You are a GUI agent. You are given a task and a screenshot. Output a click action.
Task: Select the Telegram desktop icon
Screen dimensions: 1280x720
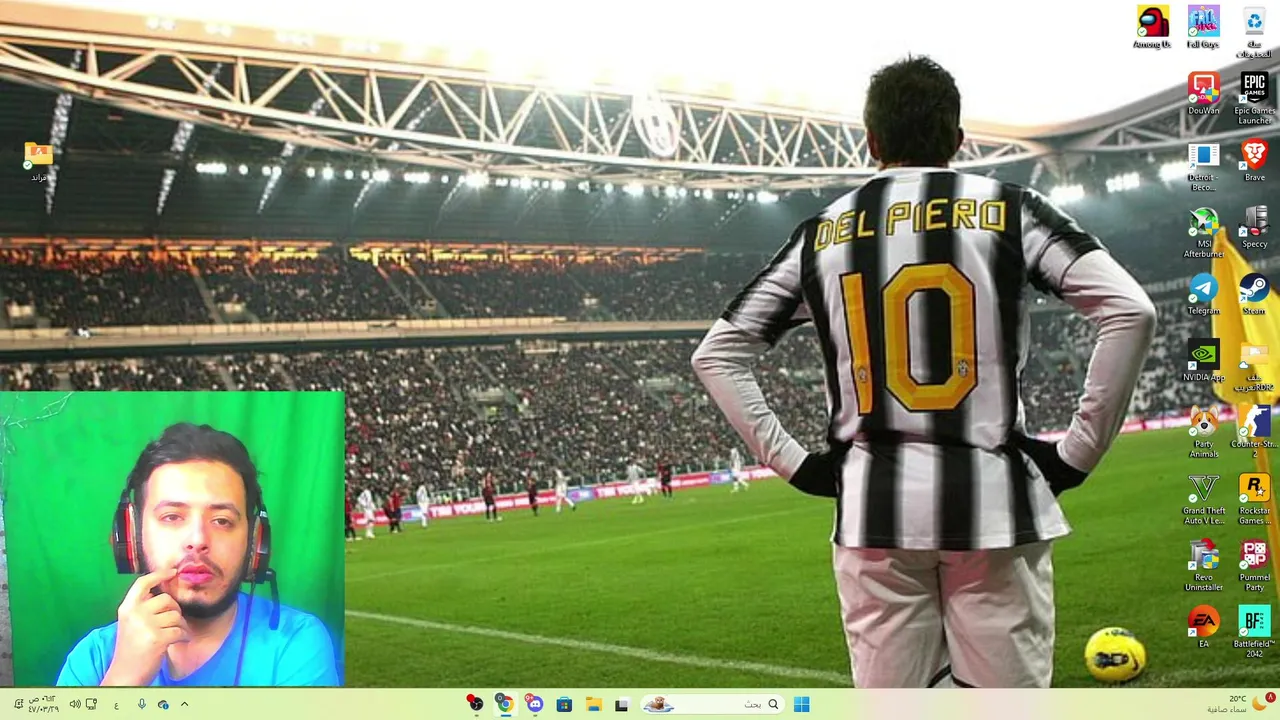click(1203, 295)
